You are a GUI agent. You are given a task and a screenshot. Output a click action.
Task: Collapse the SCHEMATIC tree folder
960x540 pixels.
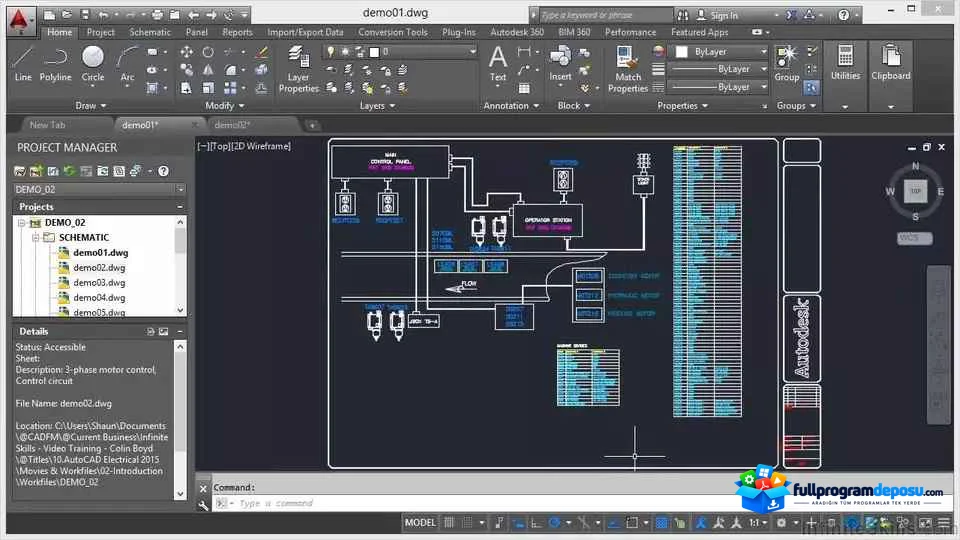(35, 238)
